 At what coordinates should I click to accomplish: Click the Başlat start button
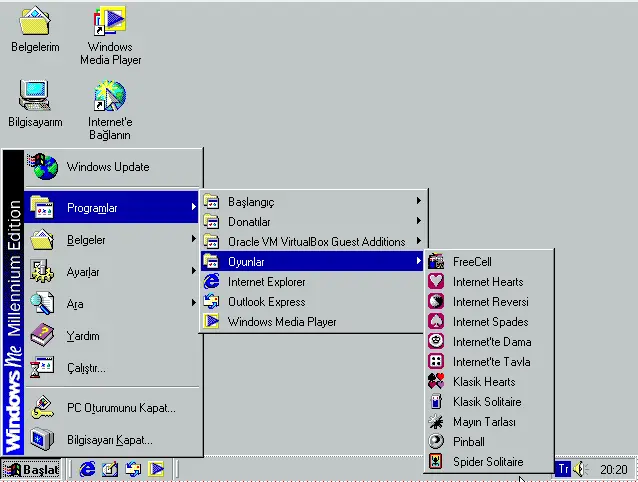(x=31, y=470)
